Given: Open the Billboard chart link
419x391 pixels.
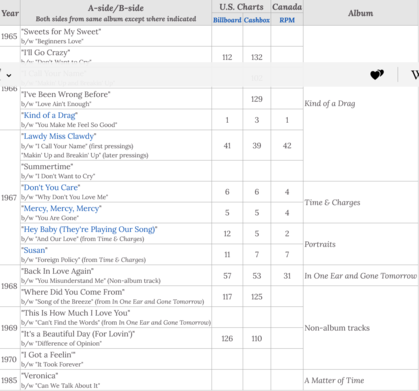Looking at the screenshot, I should pyautogui.click(x=227, y=20).
